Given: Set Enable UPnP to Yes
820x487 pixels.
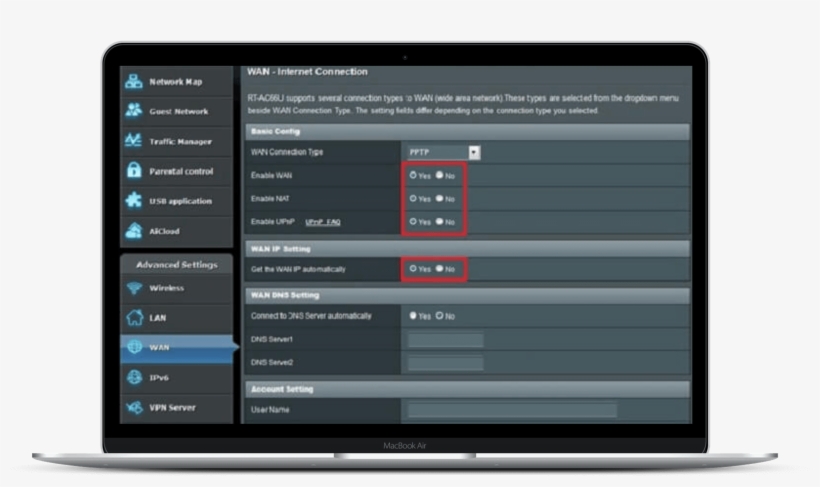Looking at the screenshot, I should (413, 221).
